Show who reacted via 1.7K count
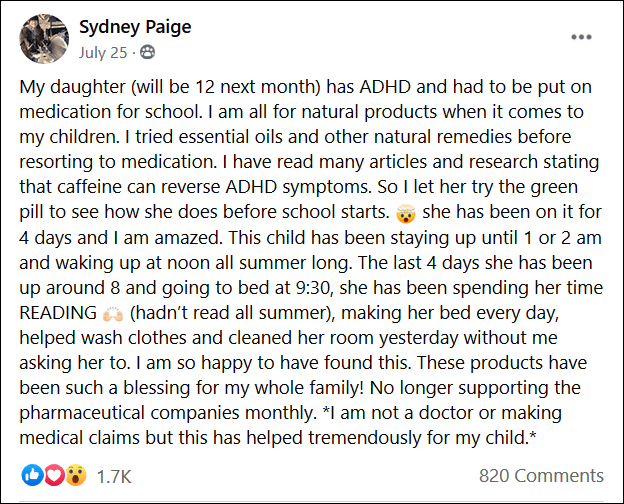The width and height of the screenshot is (624, 504). coord(114,476)
